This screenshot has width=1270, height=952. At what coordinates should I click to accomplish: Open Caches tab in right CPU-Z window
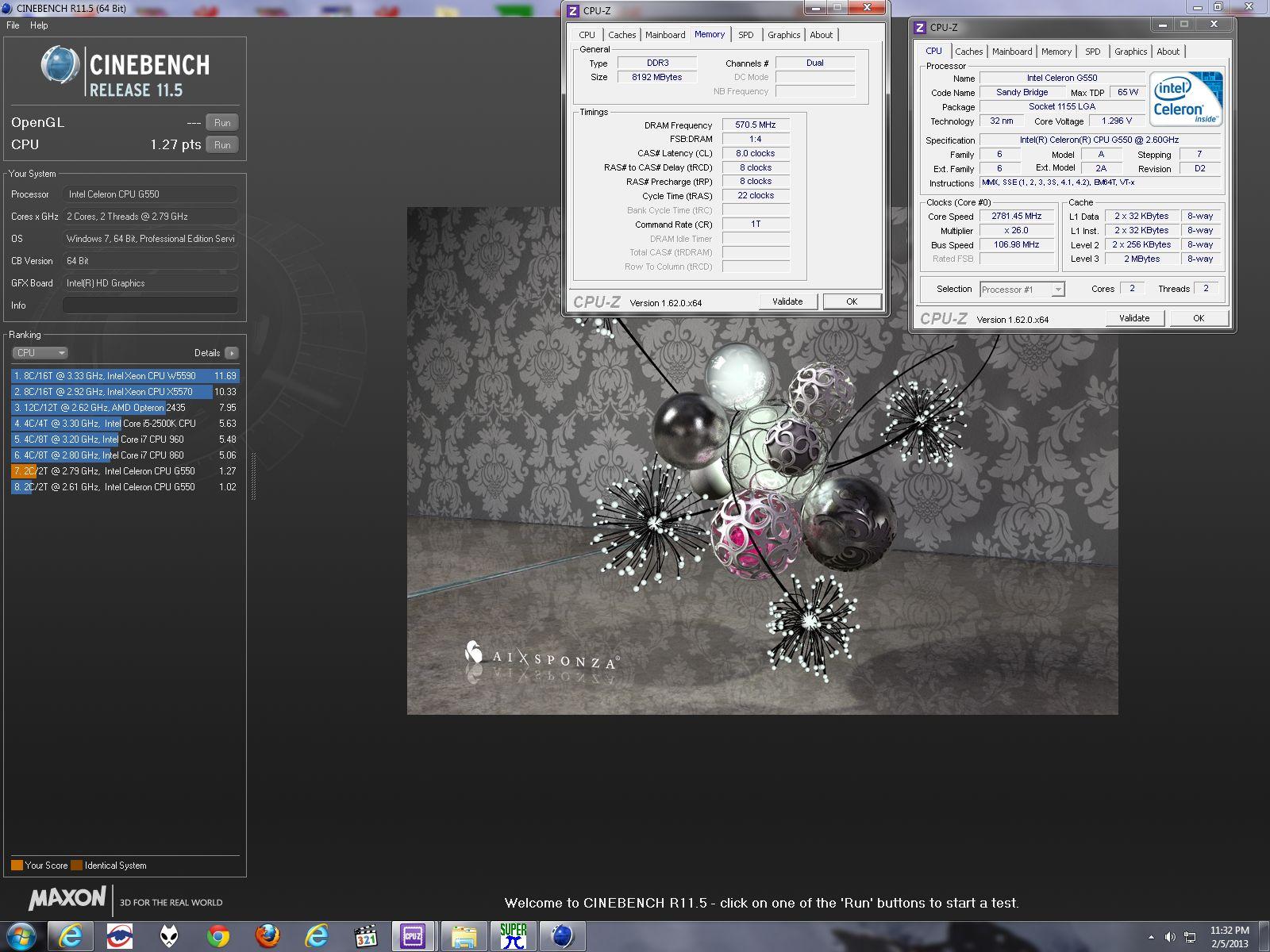pyautogui.click(x=968, y=52)
